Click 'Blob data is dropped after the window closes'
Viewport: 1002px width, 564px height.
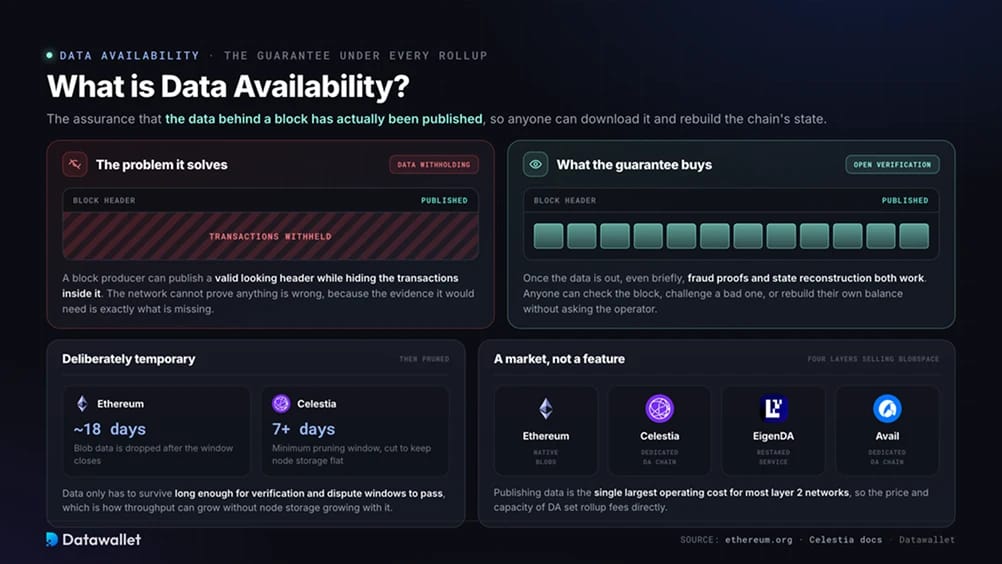[153, 454]
